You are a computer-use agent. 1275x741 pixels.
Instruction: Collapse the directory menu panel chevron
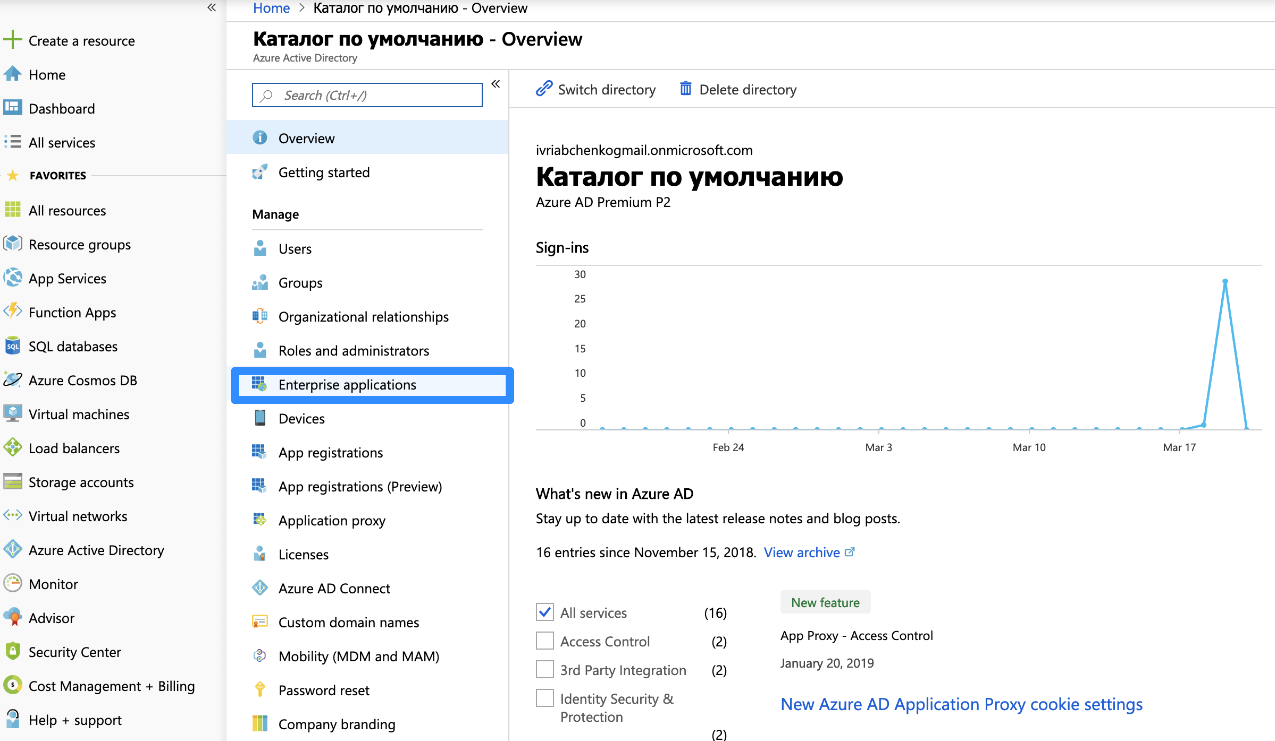click(495, 84)
